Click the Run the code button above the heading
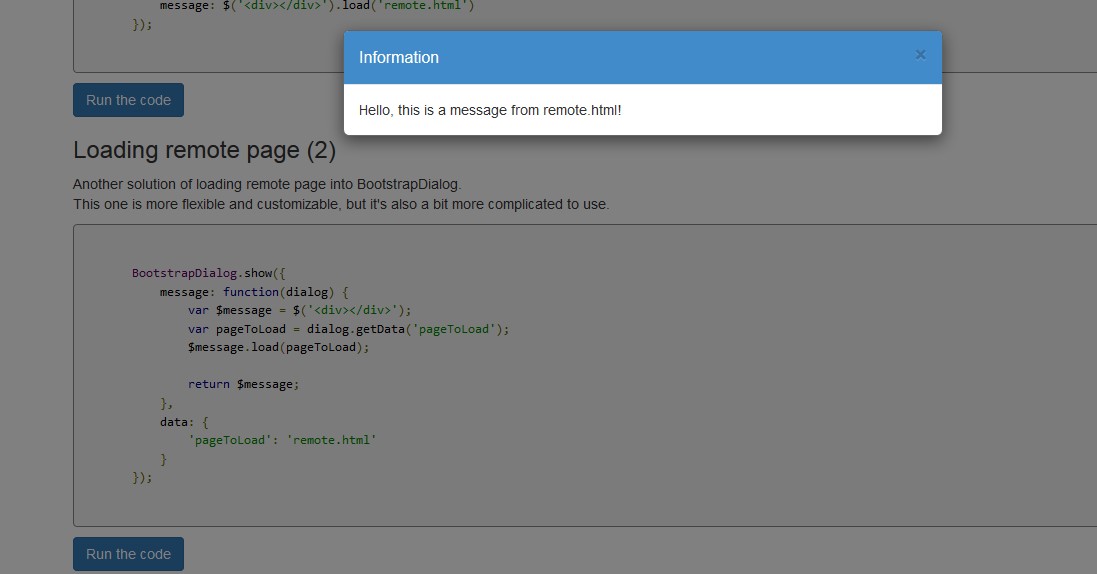Viewport: 1097px width, 574px height. pos(128,100)
